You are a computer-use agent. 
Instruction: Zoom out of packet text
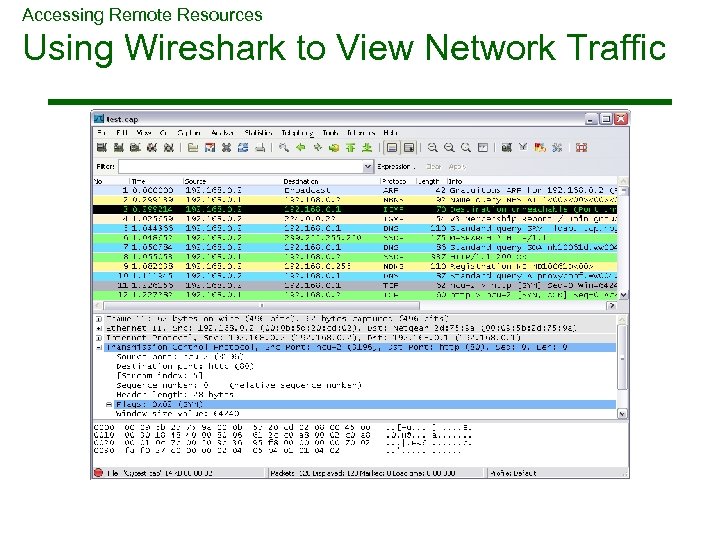point(449,147)
